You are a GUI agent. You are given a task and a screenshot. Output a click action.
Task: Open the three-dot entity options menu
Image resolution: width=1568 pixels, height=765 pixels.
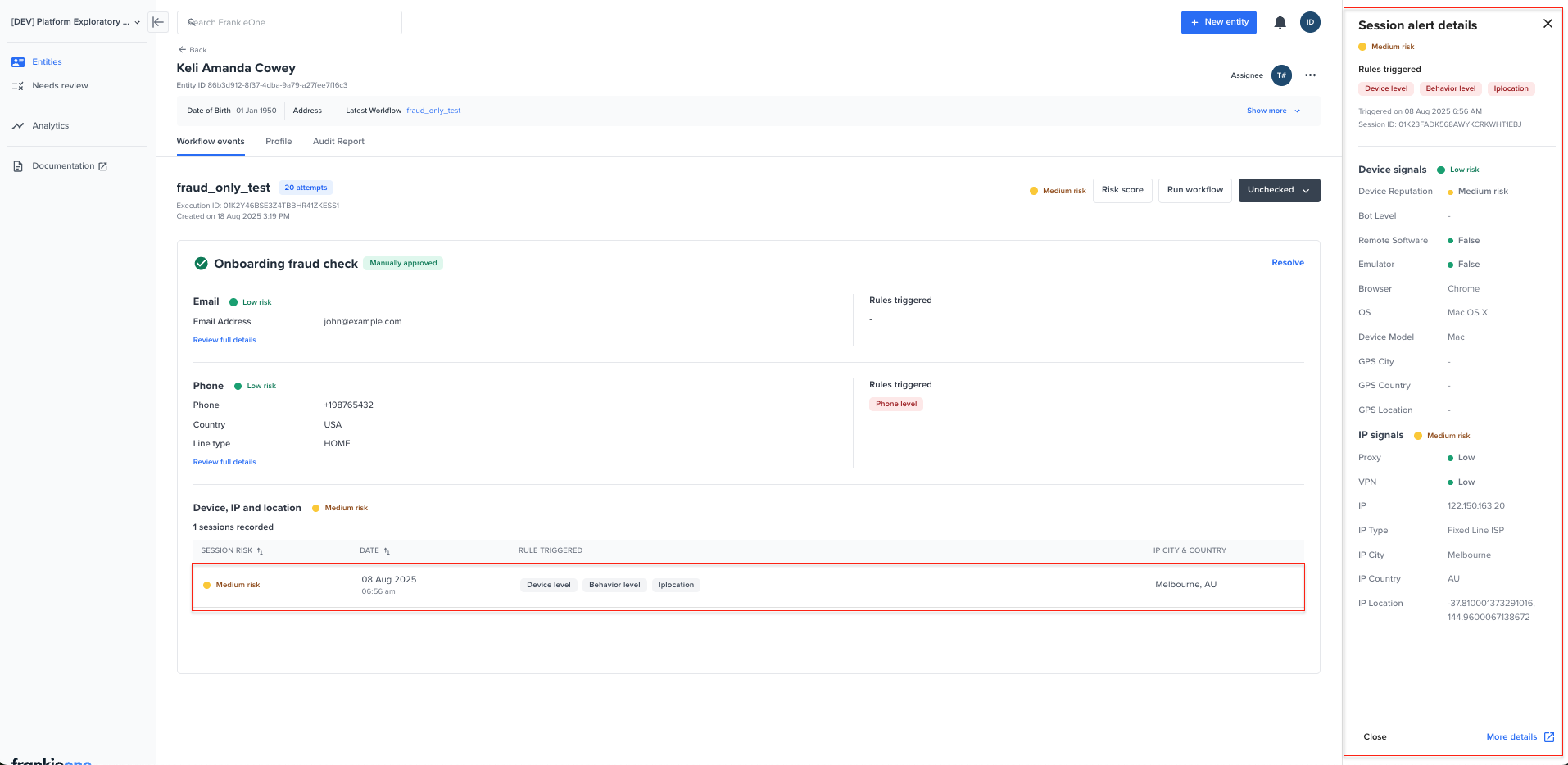[1311, 75]
